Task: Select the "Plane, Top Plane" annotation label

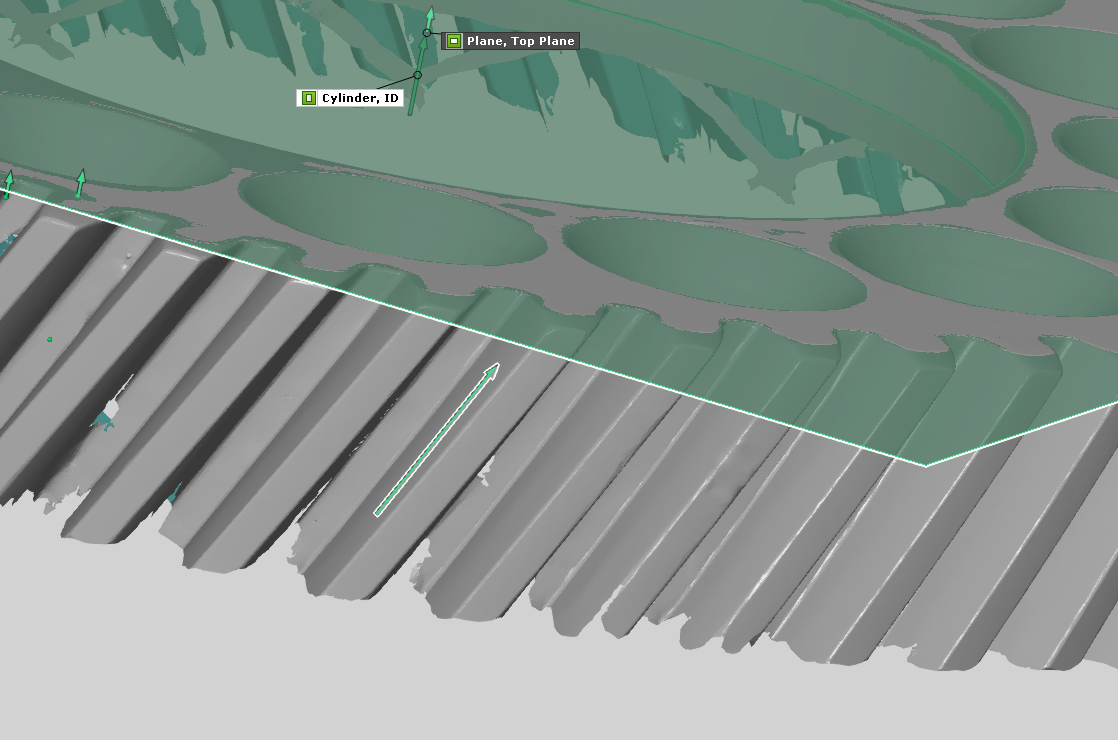Action: point(511,41)
